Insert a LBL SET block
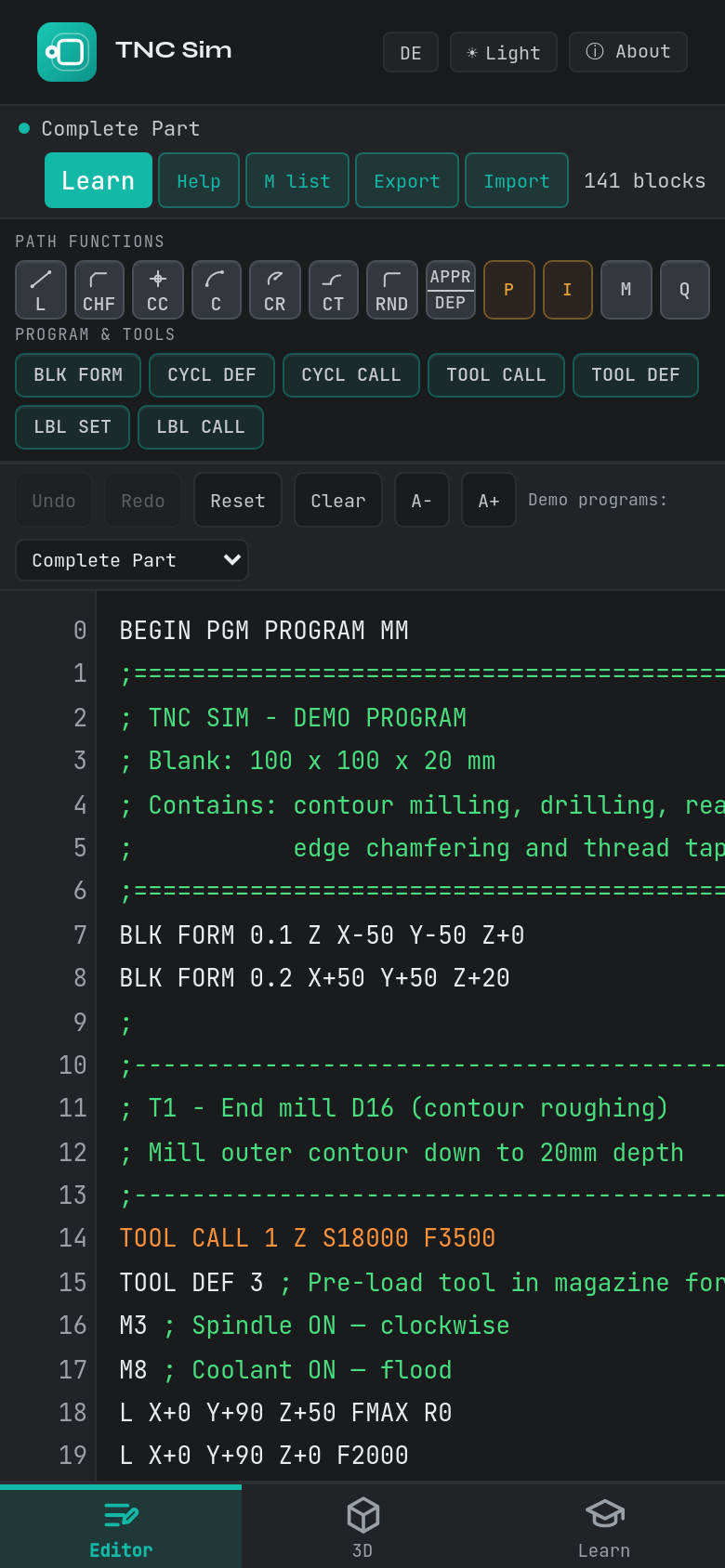 pos(72,427)
